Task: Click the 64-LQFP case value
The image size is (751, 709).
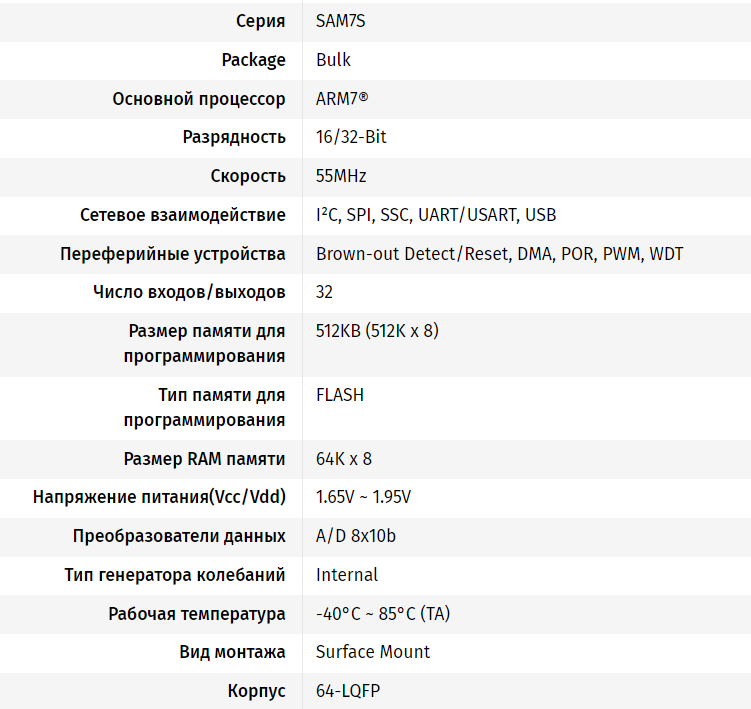Action: point(348,691)
